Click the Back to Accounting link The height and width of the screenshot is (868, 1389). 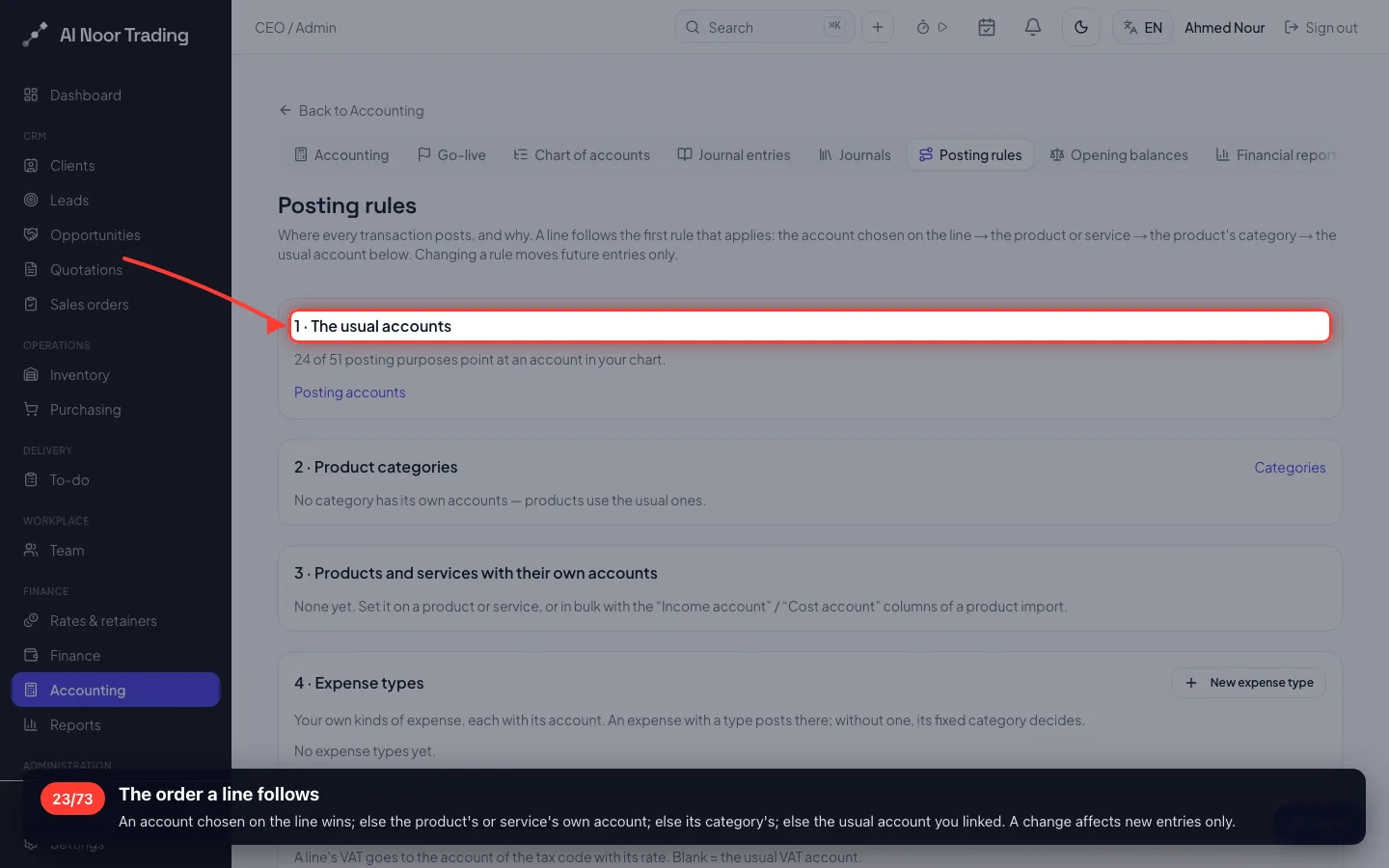351,111
